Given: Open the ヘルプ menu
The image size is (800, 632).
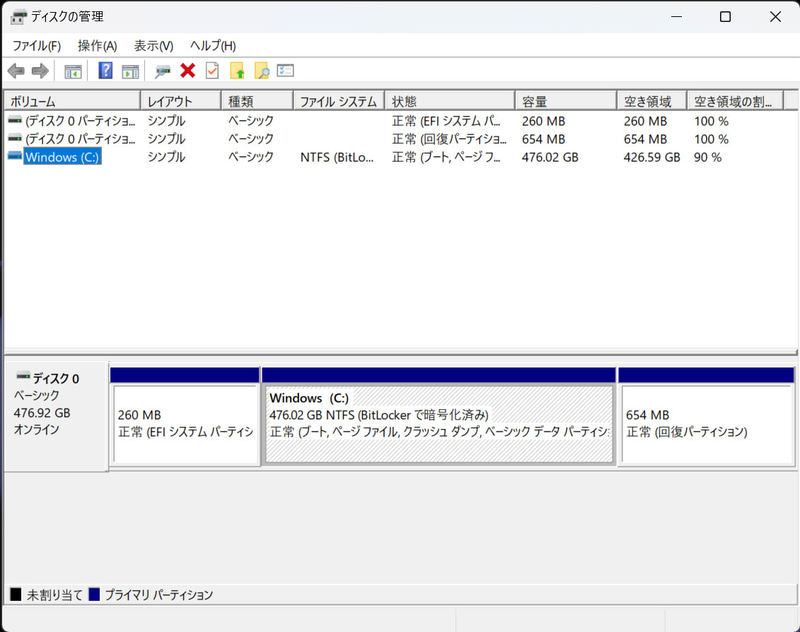Looking at the screenshot, I should 211,45.
